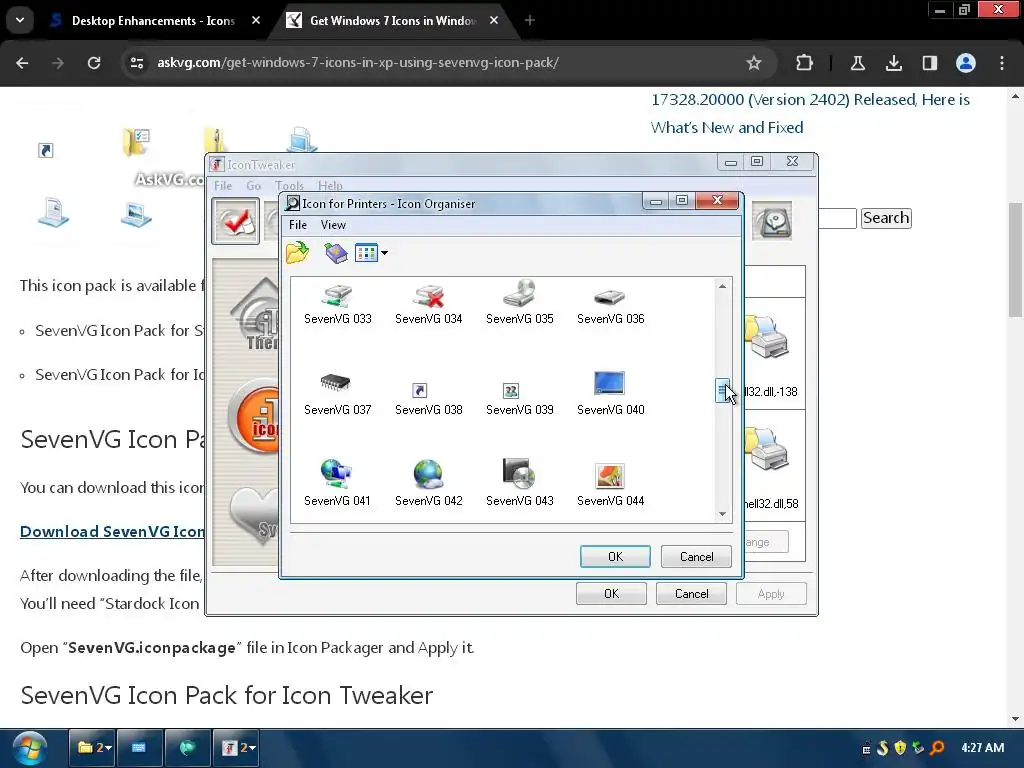Select the SevenVG 042 globe icon

428,483
